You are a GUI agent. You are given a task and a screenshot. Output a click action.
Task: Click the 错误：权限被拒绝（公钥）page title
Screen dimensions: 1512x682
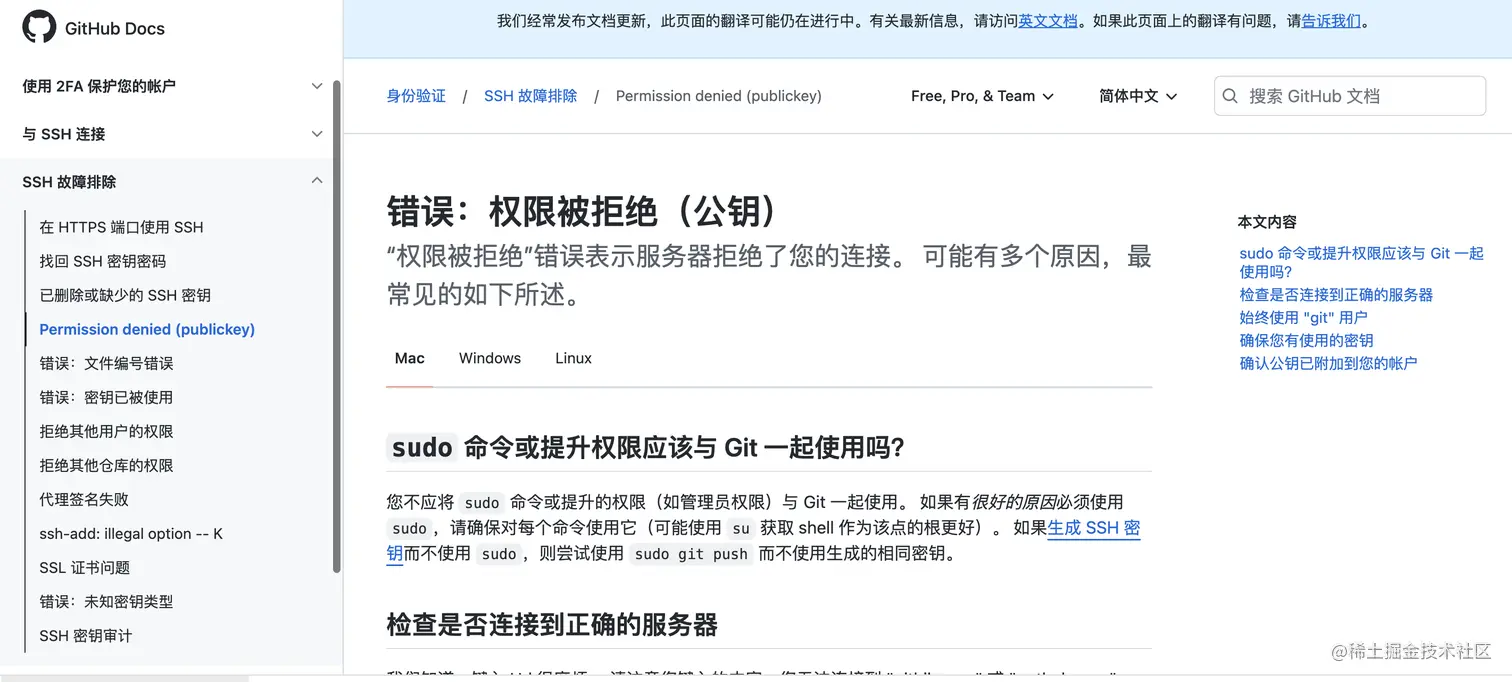tap(582, 212)
